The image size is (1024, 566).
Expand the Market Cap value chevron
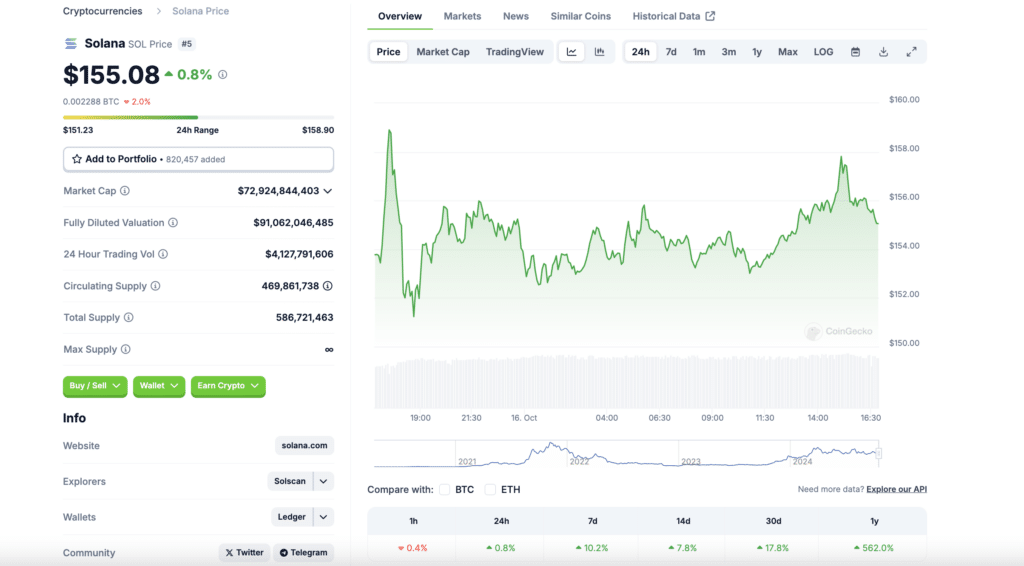pyautogui.click(x=328, y=191)
